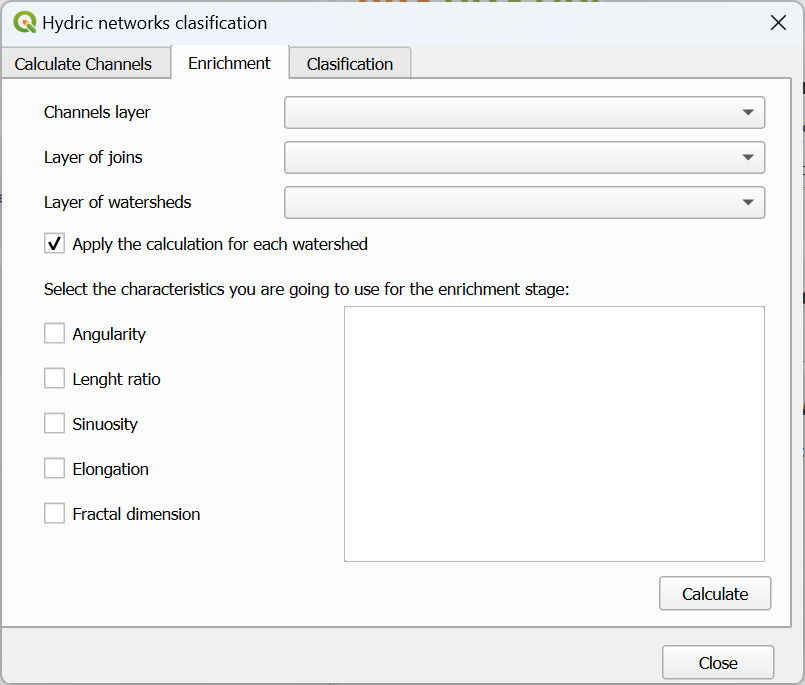This screenshot has height=685, width=805.
Task: Click the 'Select the characteristics' instruction text
Action: [x=306, y=289]
